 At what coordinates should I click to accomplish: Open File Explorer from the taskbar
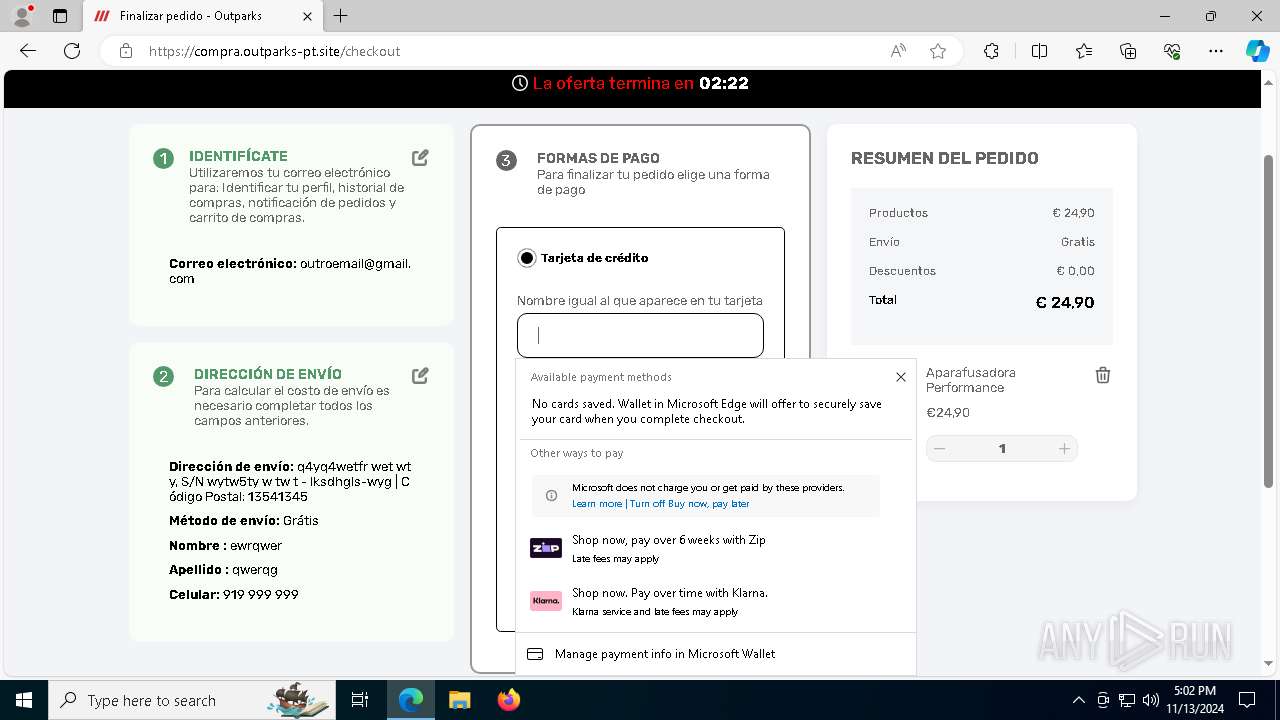point(459,700)
